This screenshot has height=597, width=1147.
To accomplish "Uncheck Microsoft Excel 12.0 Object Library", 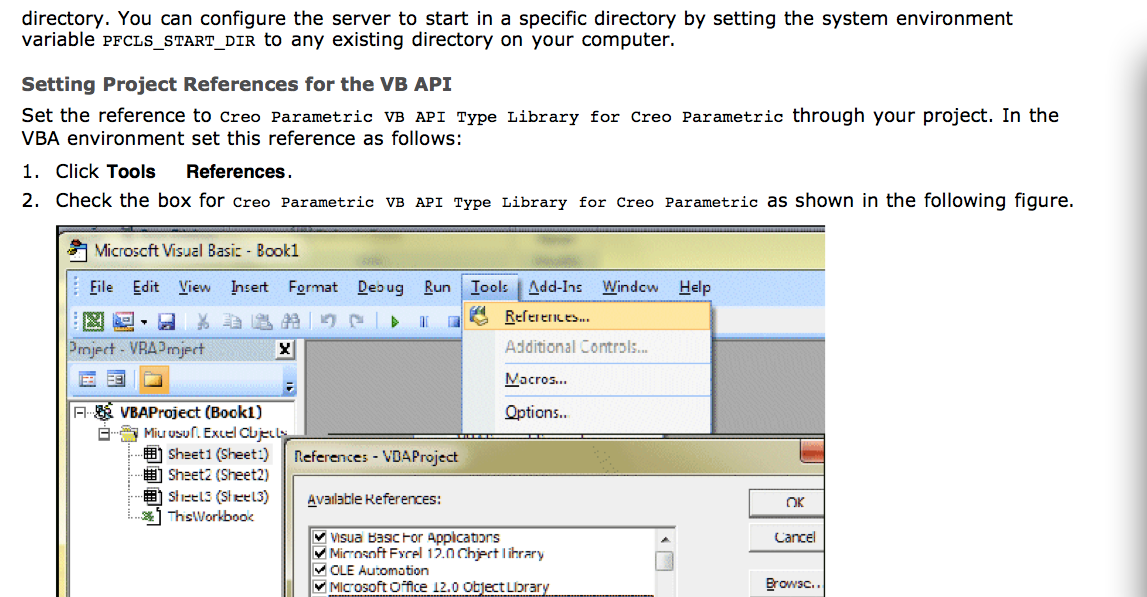I will (x=319, y=553).
